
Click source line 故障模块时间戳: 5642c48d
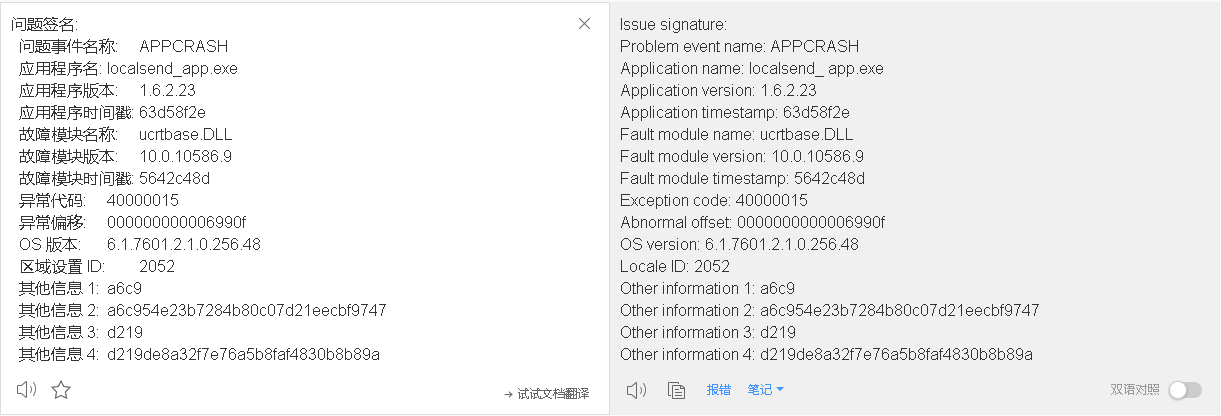point(114,178)
